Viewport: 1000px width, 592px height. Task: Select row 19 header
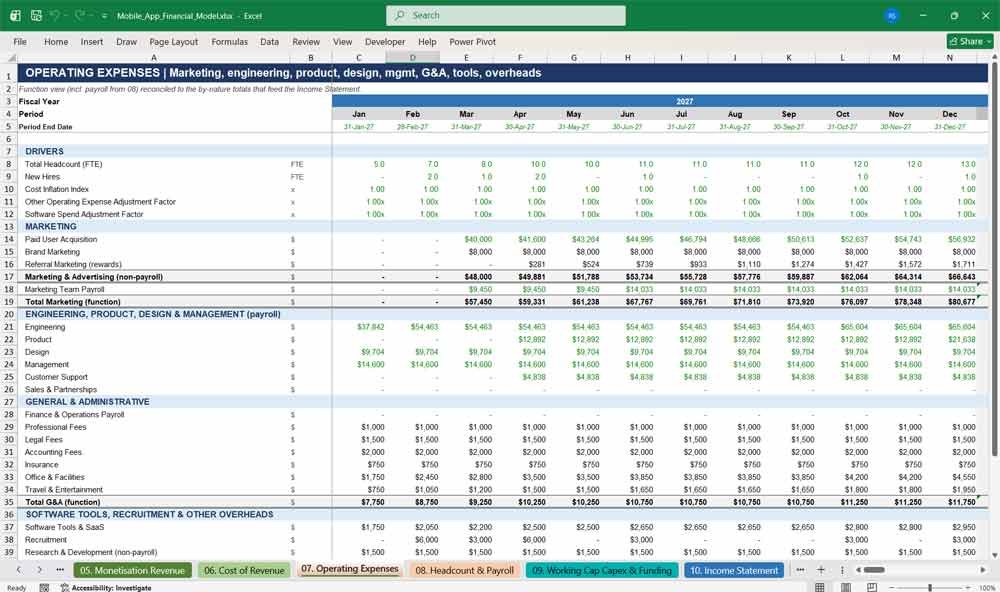click(9, 302)
